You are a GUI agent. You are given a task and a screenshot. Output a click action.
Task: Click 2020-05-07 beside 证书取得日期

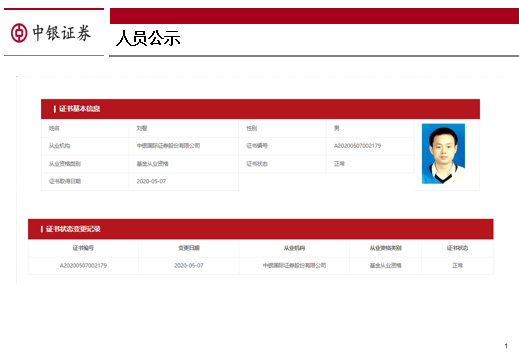pos(151,181)
